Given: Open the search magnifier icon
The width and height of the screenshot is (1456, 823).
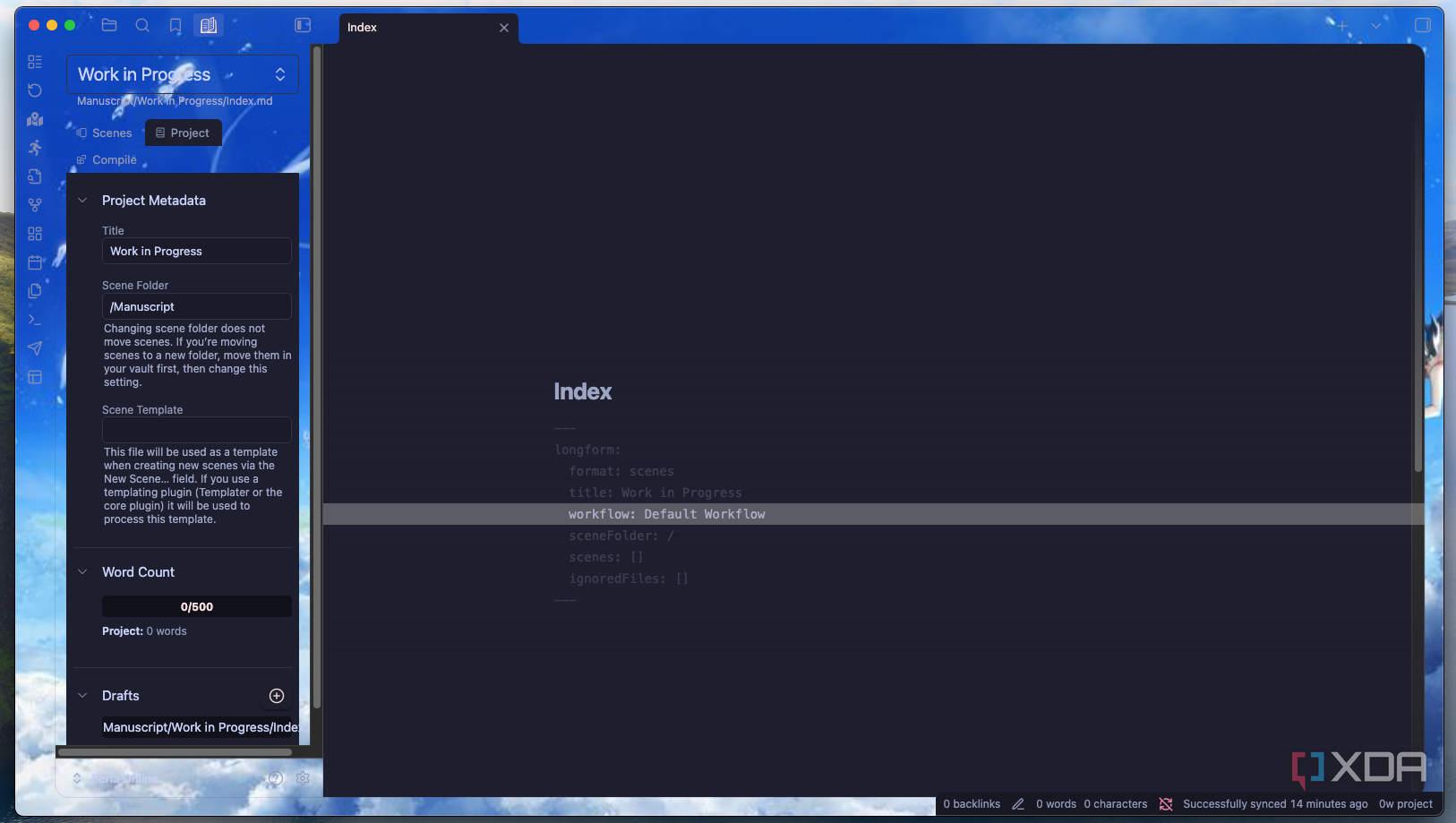Looking at the screenshot, I should point(142,25).
